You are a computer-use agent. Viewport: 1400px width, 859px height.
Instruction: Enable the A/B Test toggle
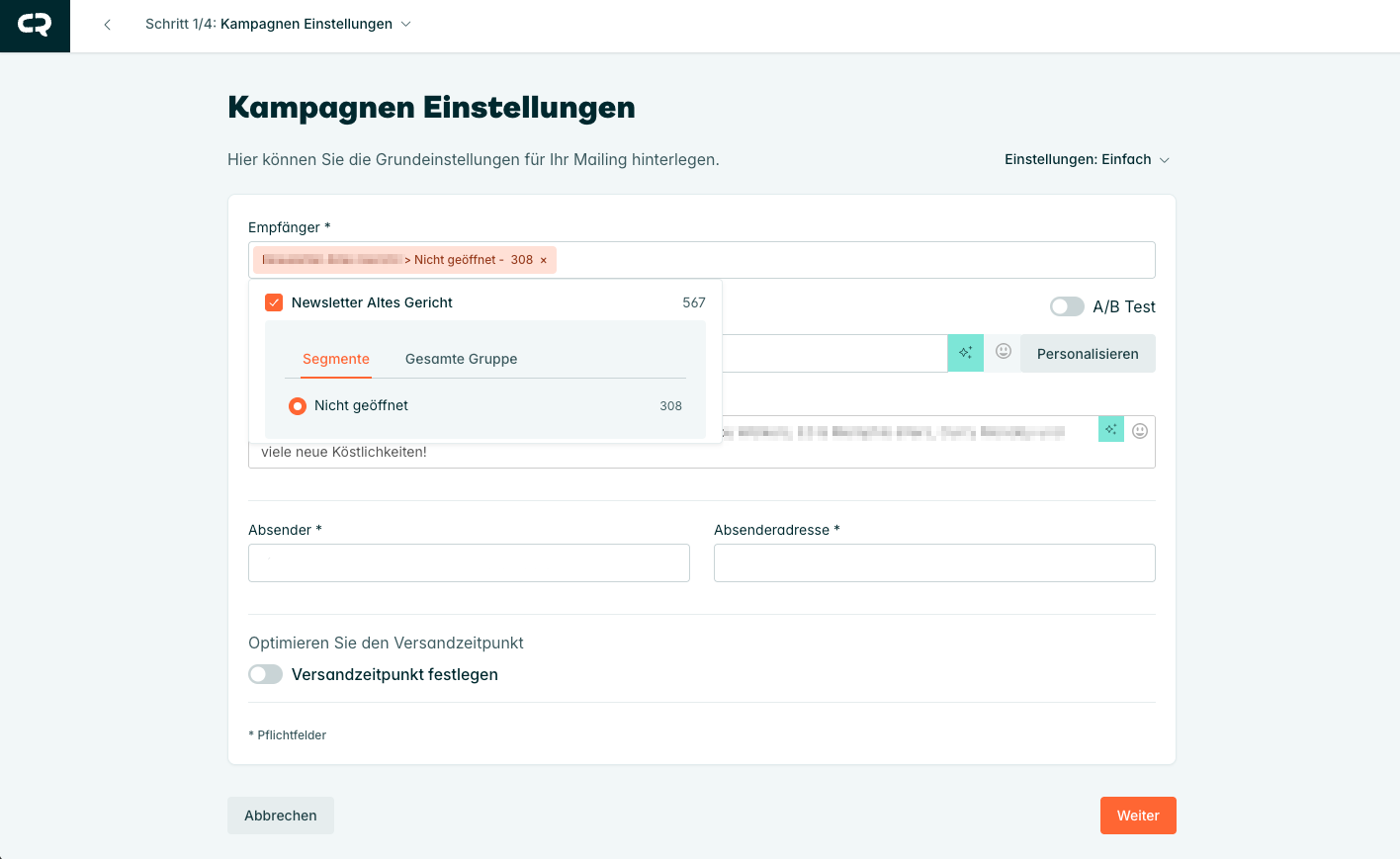(1067, 306)
